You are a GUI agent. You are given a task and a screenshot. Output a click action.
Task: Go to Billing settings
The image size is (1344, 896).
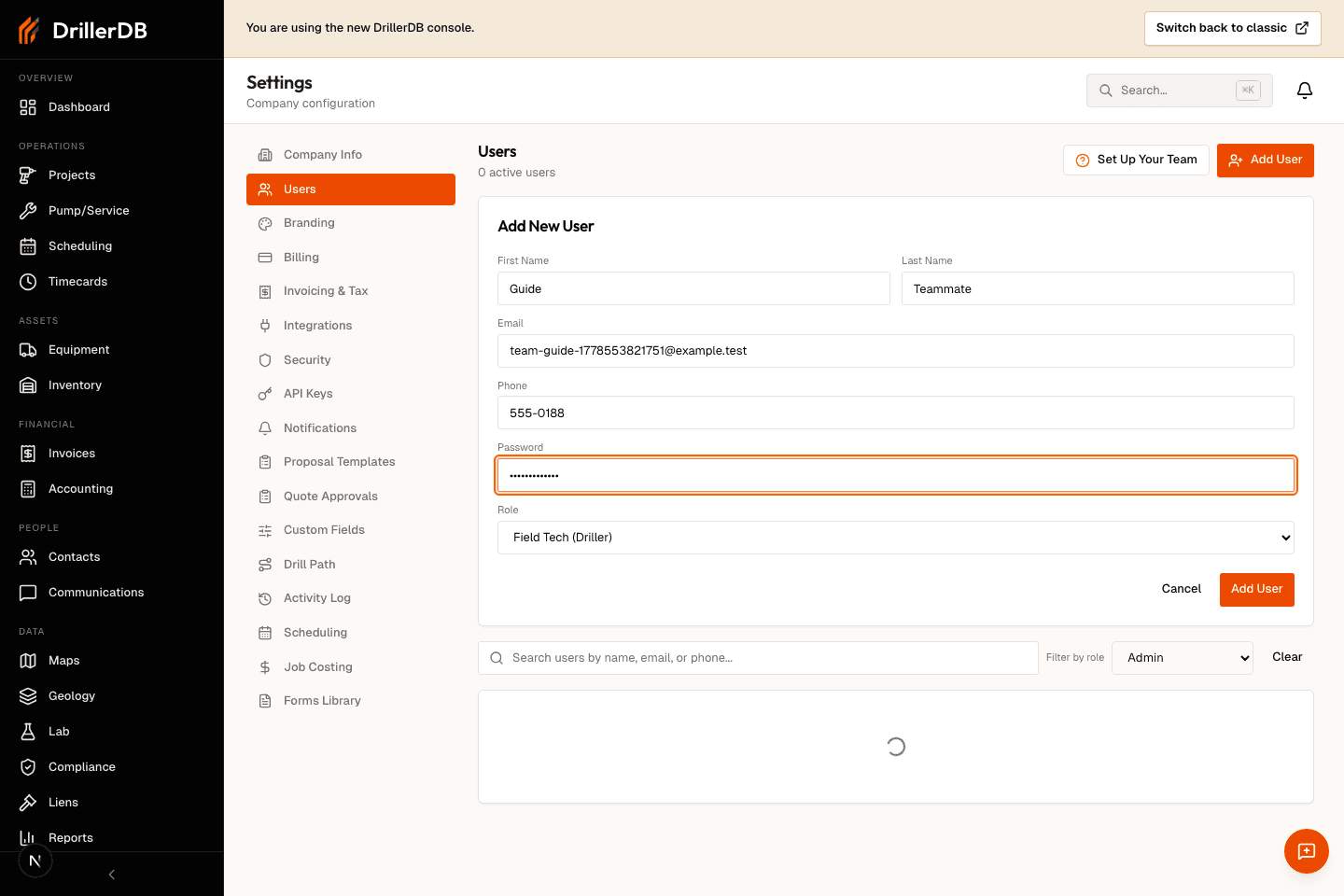click(x=351, y=258)
